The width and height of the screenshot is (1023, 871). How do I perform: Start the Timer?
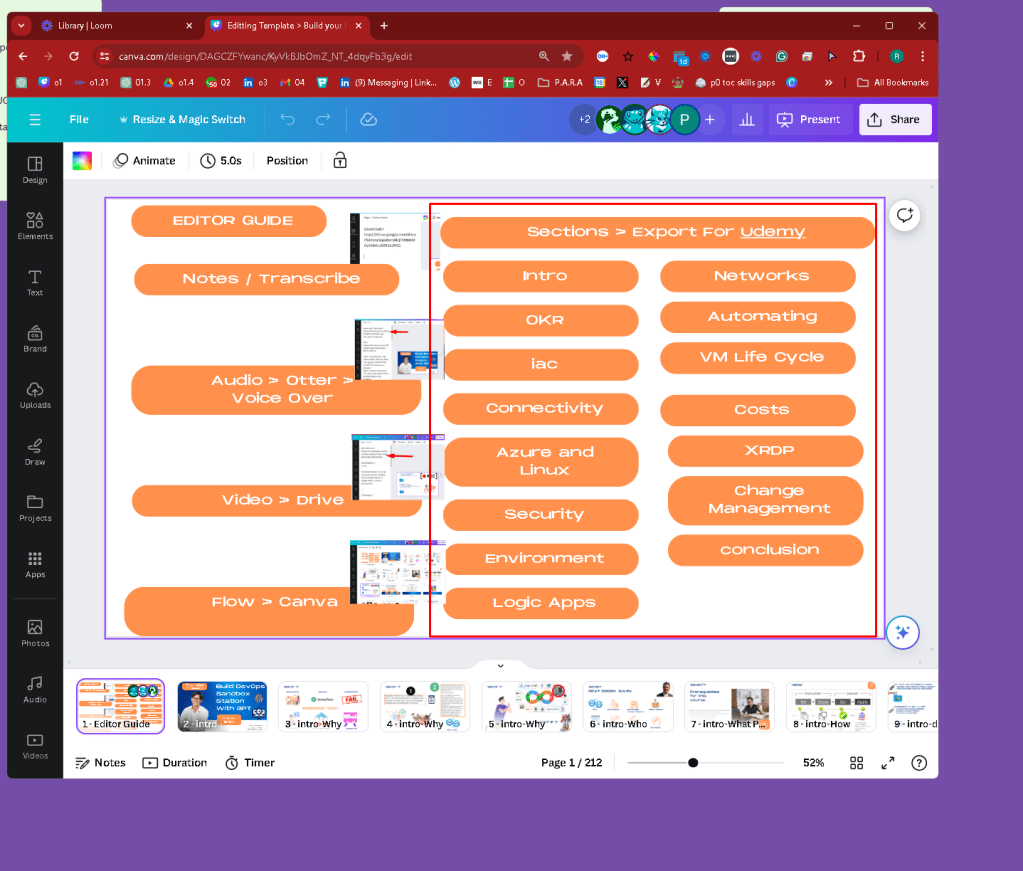tap(250, 763)
